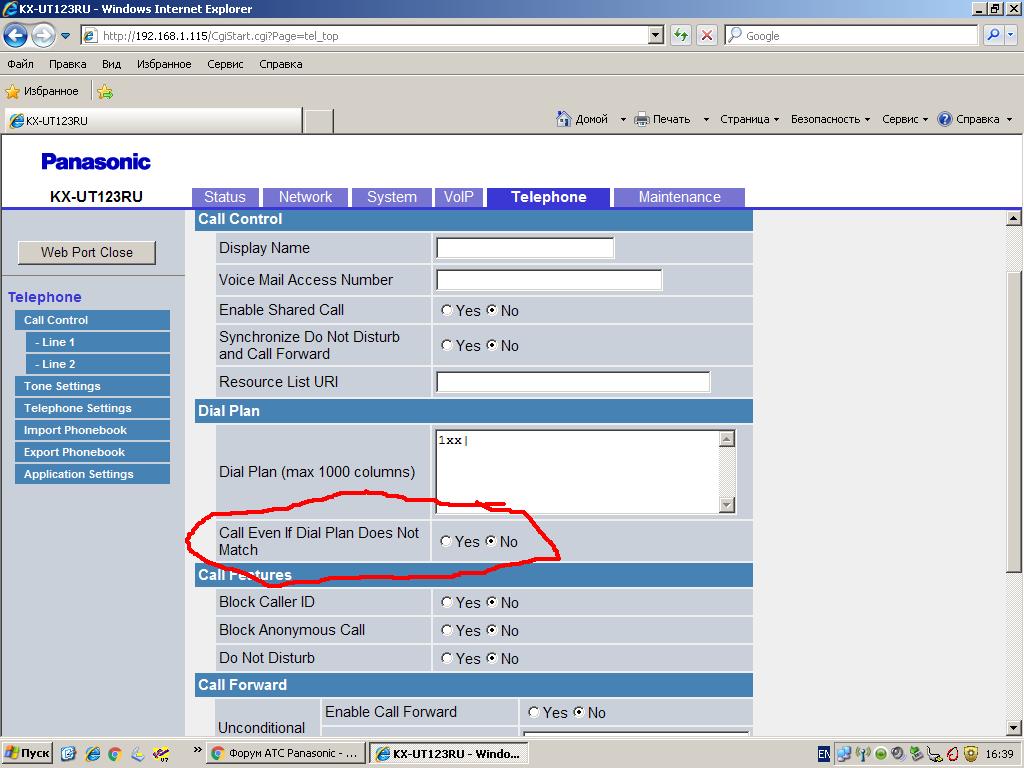Viewport: 1024px width, 768px height.
Task: Click the page scrollbar down arrow
Action: [x=1014, y=728]
